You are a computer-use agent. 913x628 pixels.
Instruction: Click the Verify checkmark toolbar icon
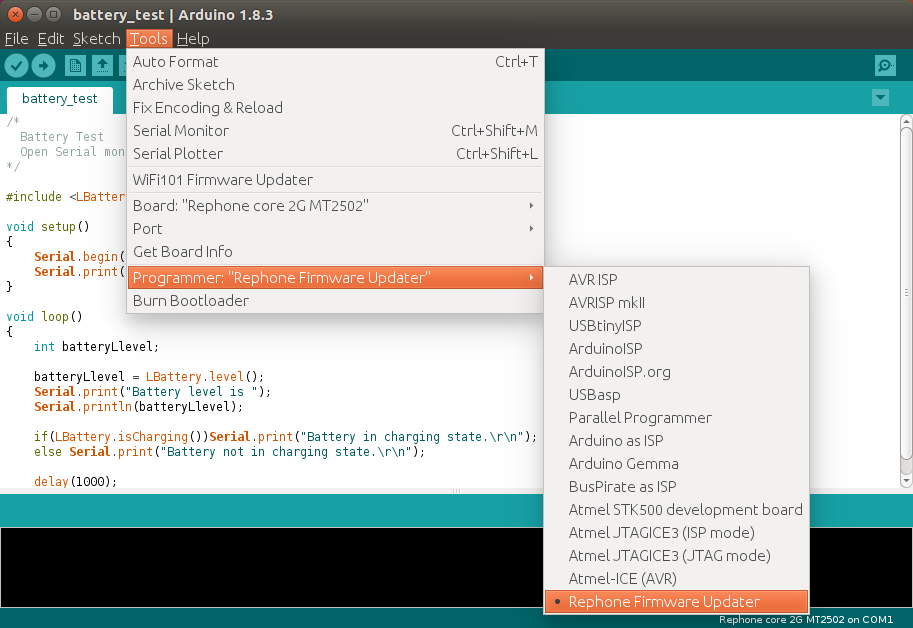coord(16,65)
